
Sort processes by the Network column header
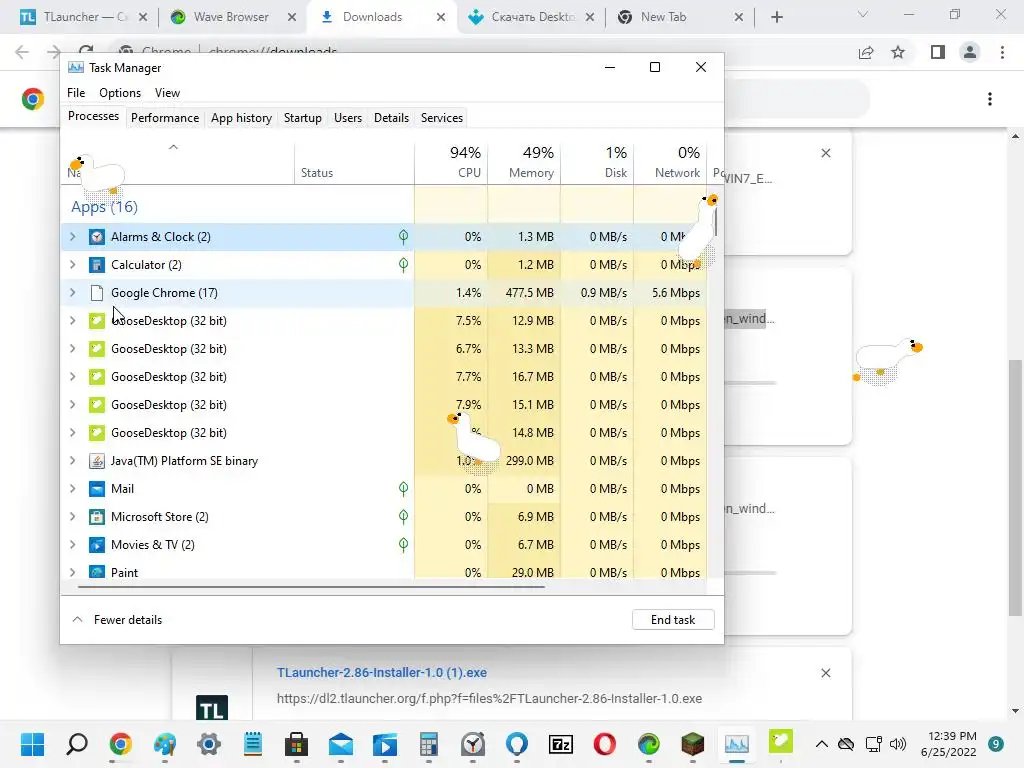[x=671, y=163]
